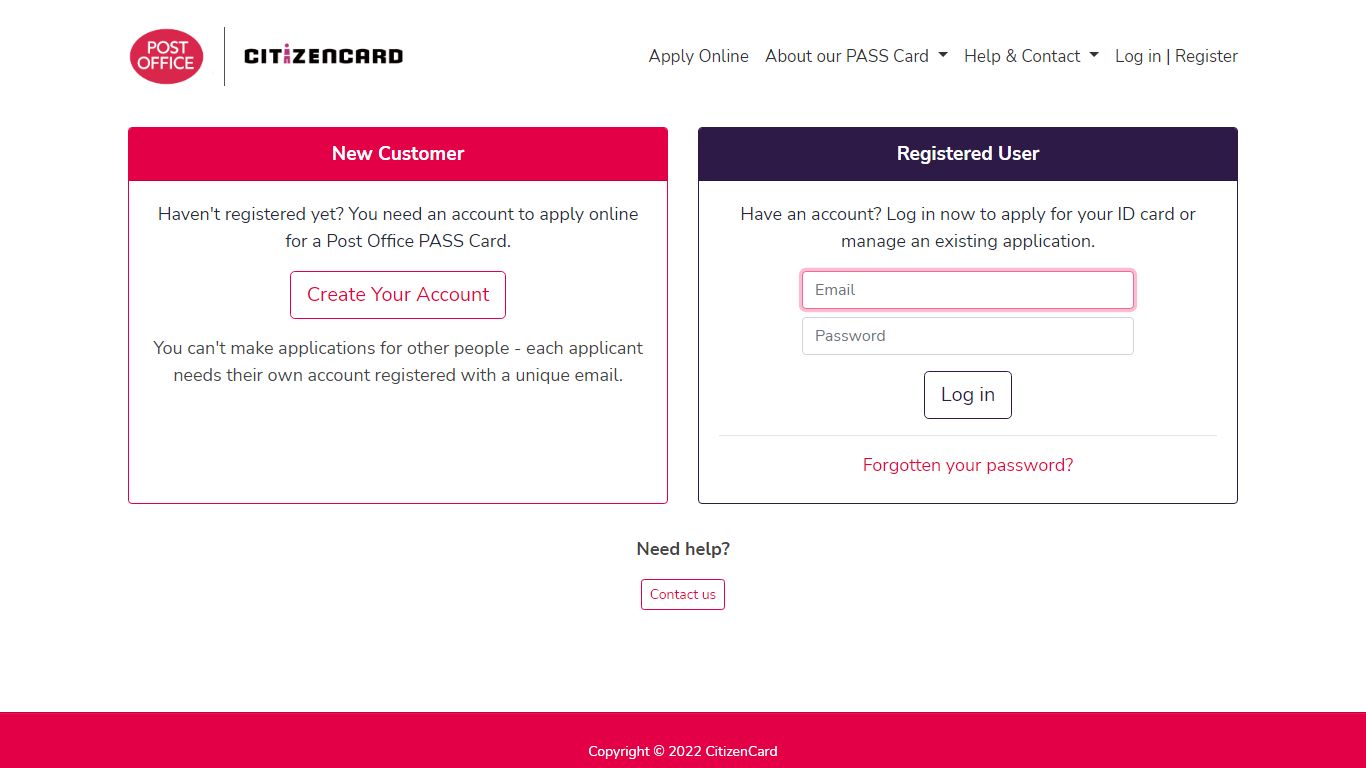Click the CitizenCard logo
The height and width of the screenshot is (768, 1366).
(x=323, y=56)
